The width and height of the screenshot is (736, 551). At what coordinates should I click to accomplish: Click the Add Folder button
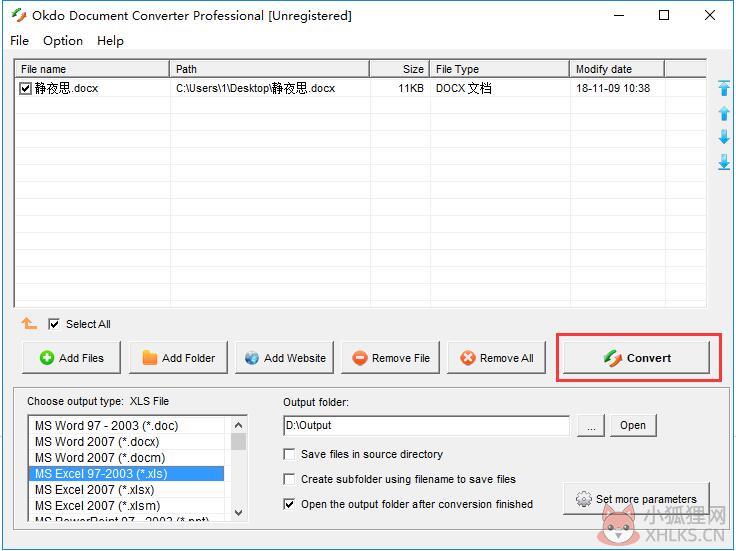pyautogui.click(x=178, y=358)
